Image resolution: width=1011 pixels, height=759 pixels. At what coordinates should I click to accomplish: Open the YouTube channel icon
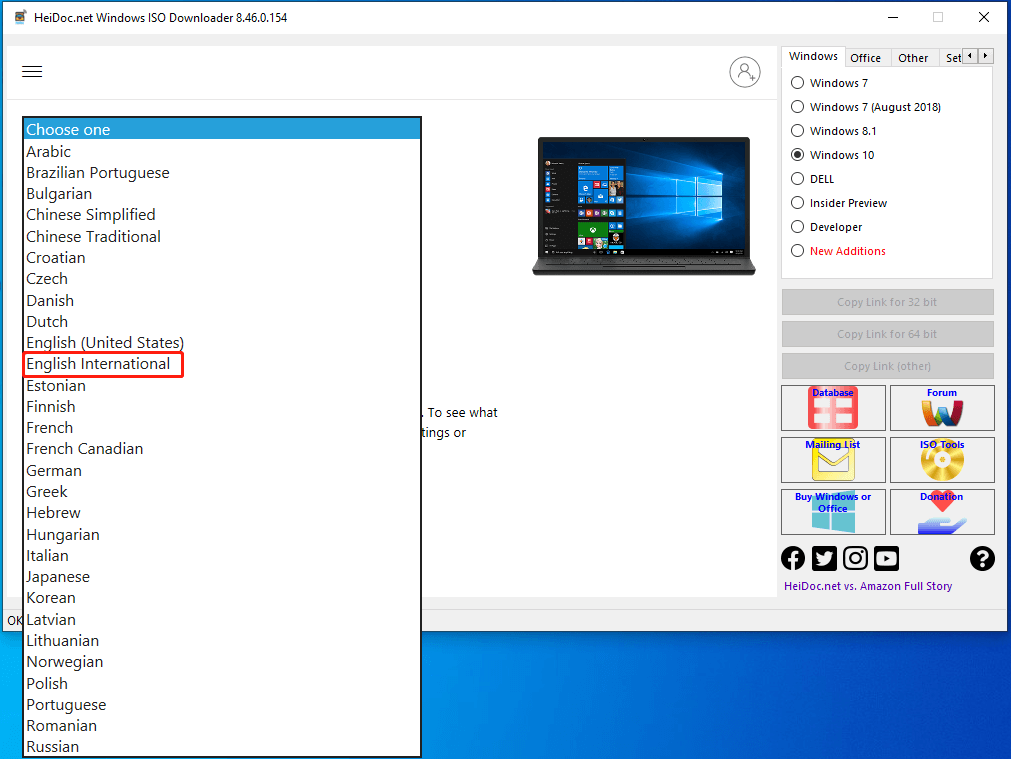point(887,558)
